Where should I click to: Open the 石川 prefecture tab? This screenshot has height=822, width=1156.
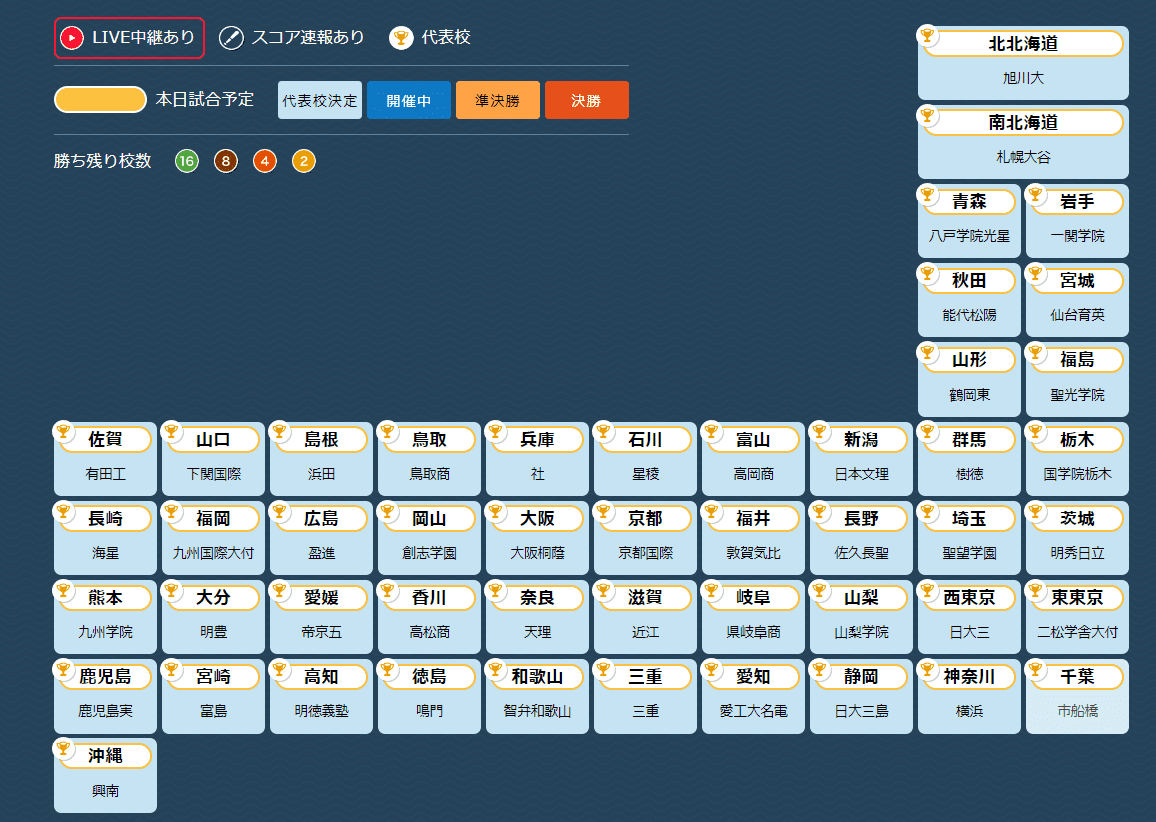point(646,440)
